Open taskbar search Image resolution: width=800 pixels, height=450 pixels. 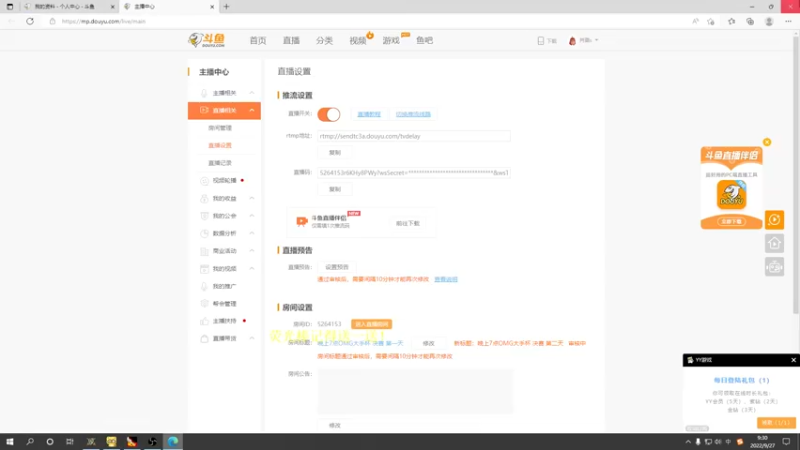pos(30,442)
